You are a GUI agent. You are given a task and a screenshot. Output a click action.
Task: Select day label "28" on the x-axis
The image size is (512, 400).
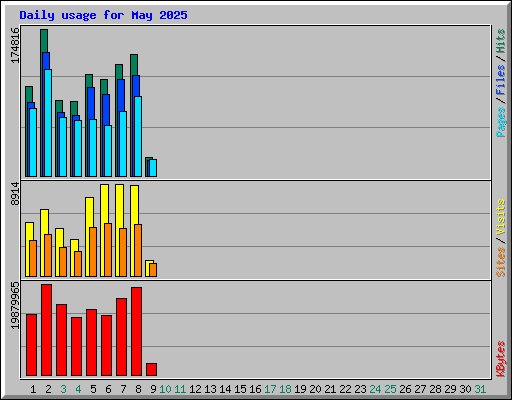coord(435,389)
